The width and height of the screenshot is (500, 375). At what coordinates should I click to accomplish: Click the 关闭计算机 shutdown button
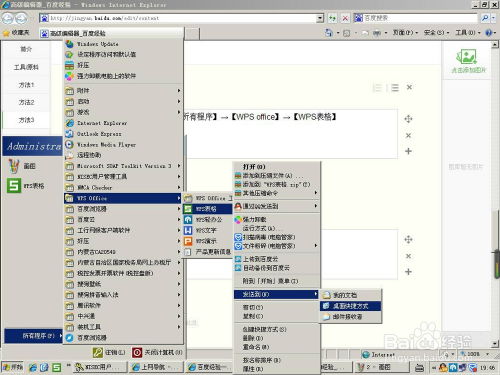(x=157, y=352)
